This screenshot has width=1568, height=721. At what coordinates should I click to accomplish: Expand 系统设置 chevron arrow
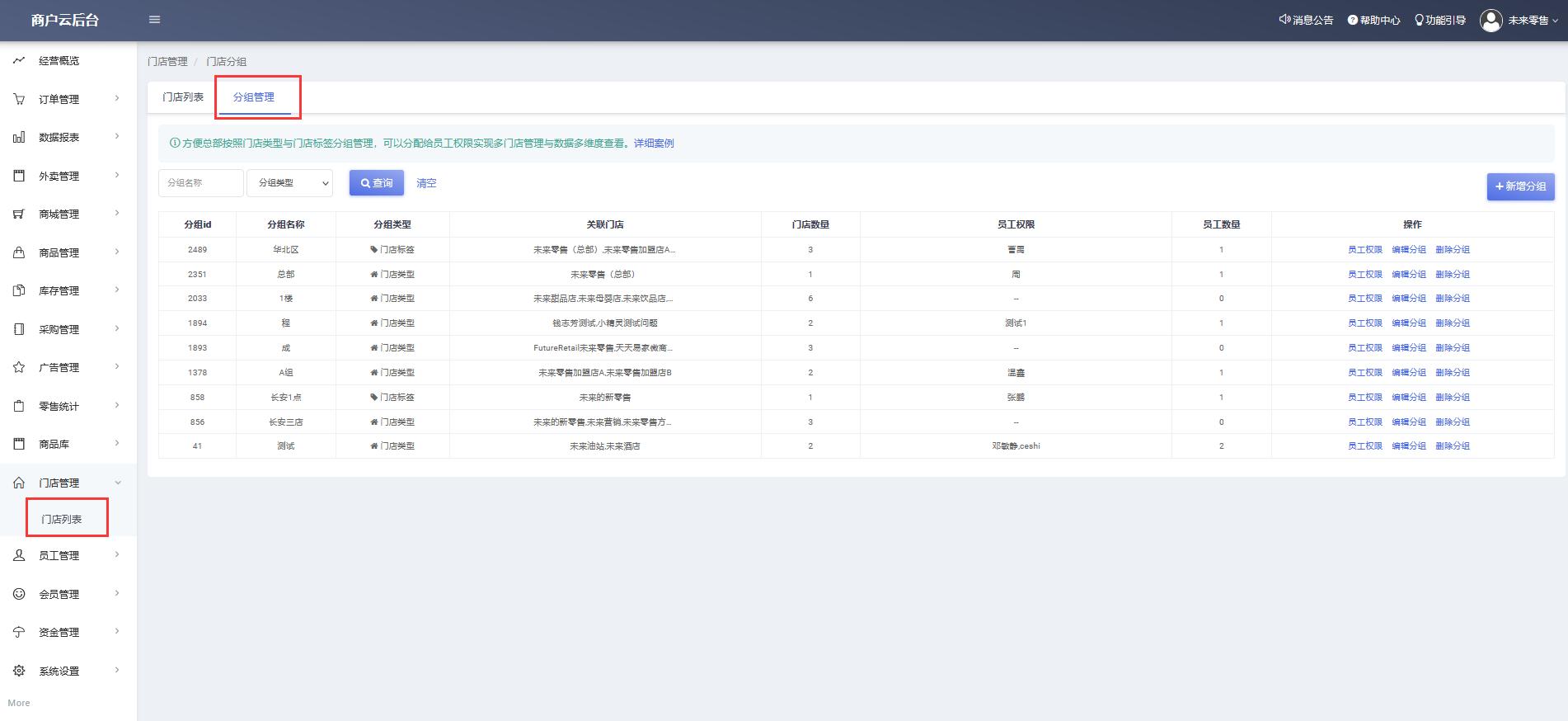117,670
